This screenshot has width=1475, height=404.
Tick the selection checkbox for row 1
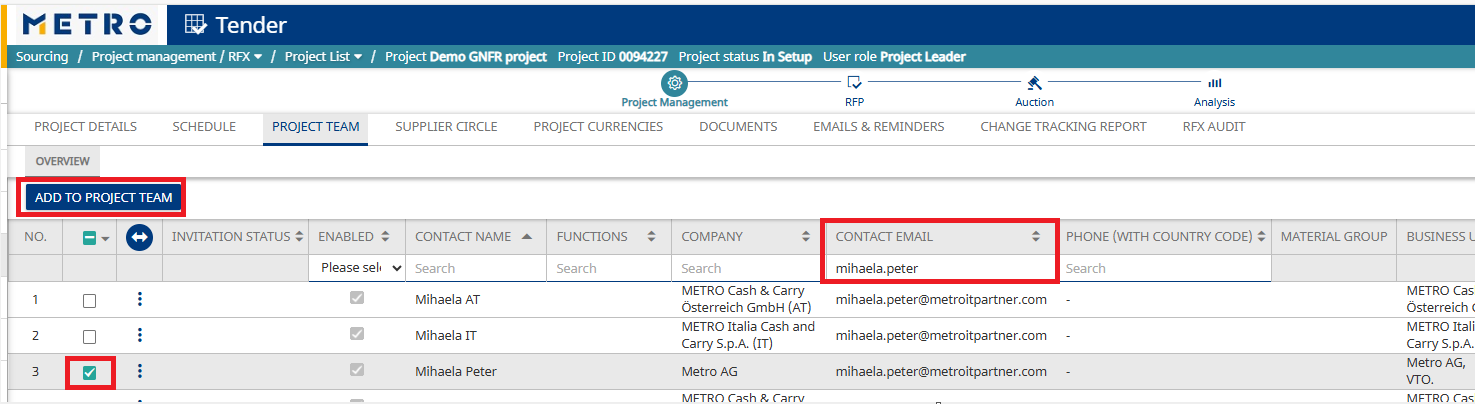[x=89, y=300]
